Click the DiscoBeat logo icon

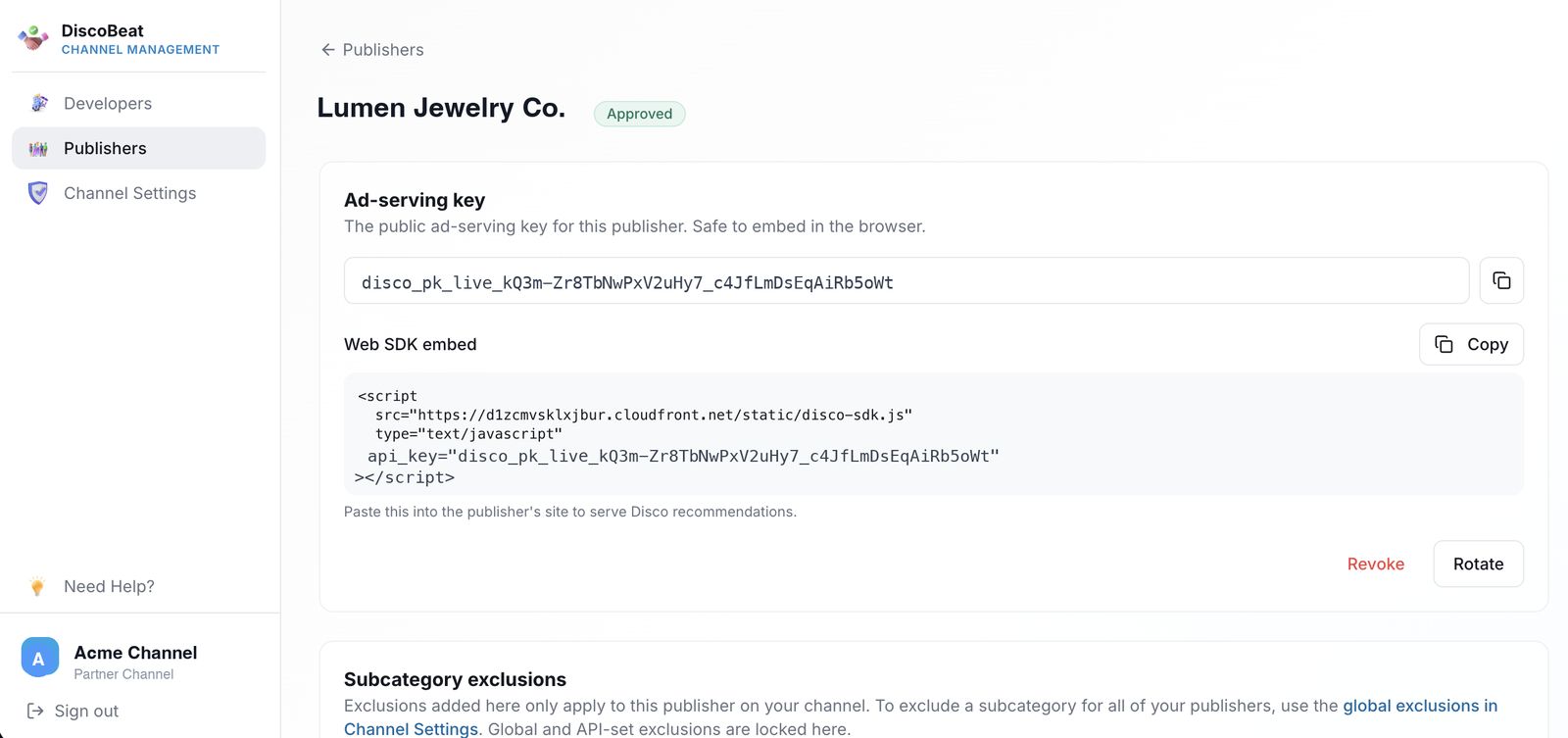(x=33, y=38)
